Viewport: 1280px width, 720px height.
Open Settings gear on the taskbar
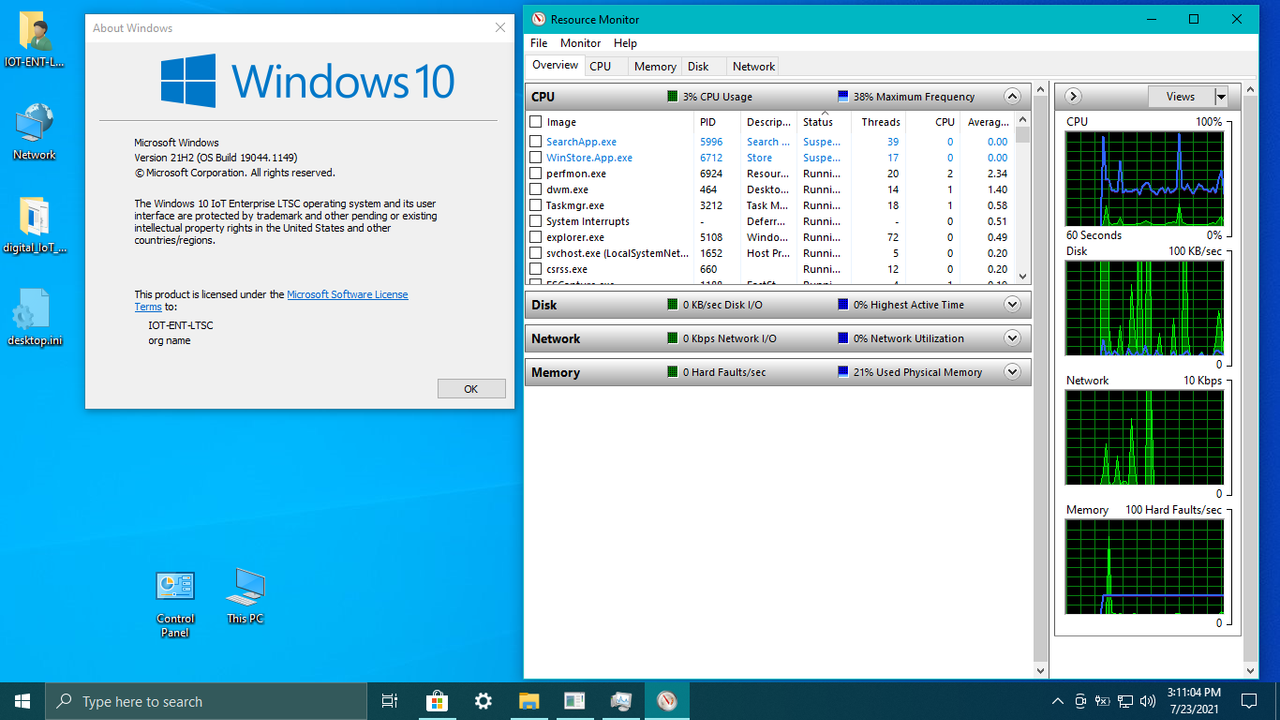(x=483, y=701)
